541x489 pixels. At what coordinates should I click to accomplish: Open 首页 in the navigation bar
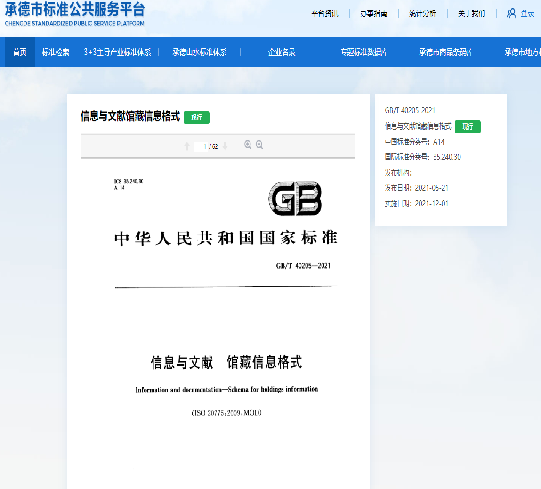click(20, 52)
